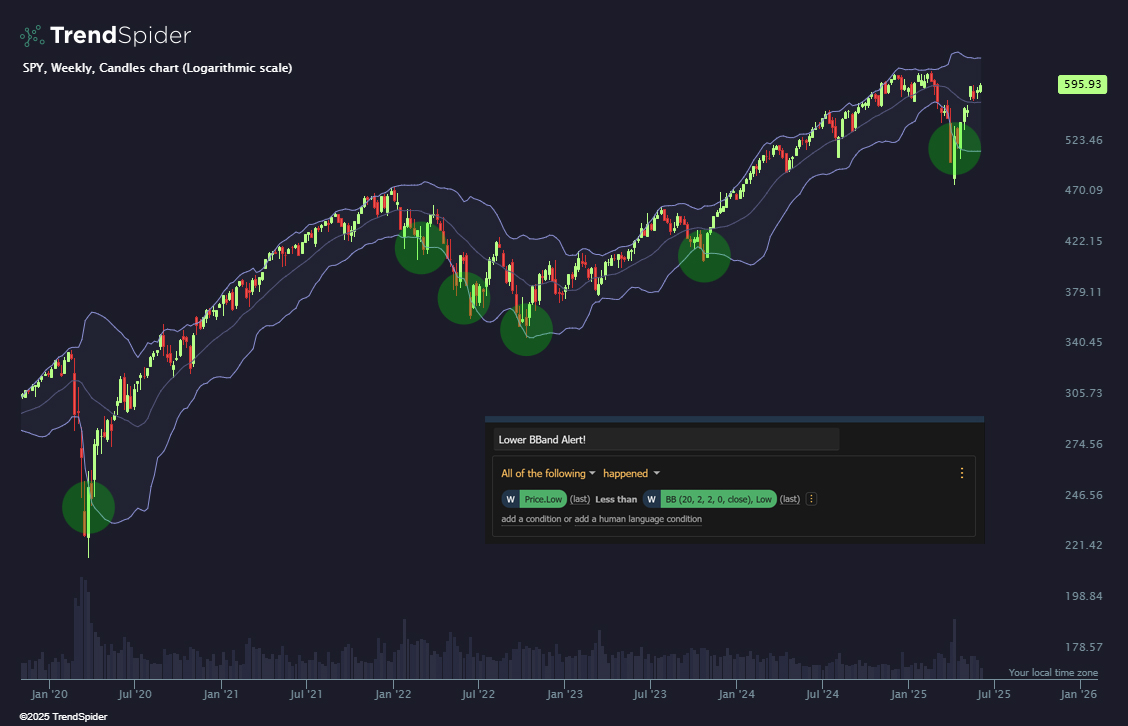This screenshot has height=726, width=1128.
Task: Open the three-dot options beside the BB condition
Action: [x=811, y=499]
